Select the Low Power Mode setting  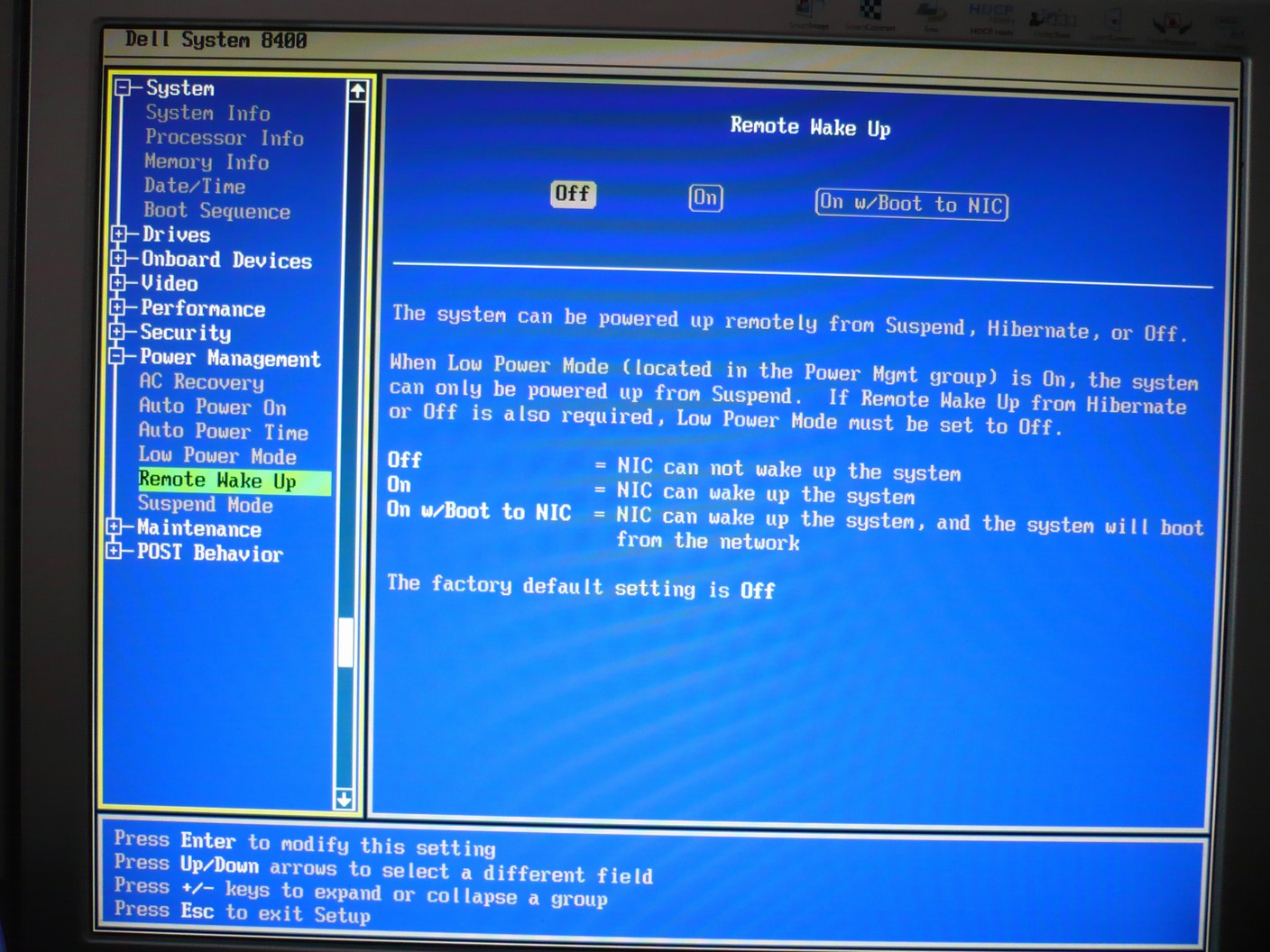point(216,456)
